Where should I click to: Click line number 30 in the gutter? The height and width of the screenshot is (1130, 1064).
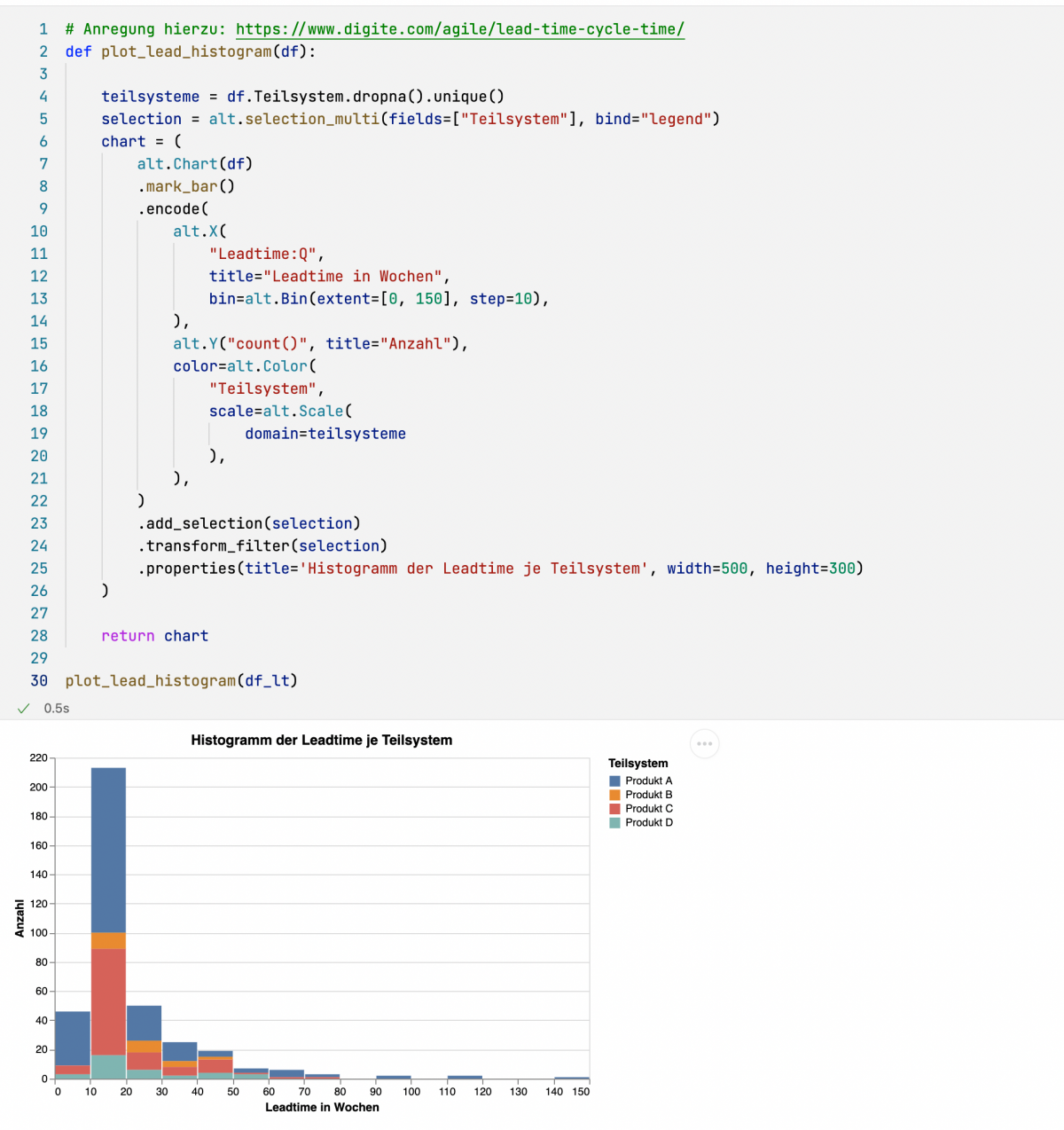(39, 680)
